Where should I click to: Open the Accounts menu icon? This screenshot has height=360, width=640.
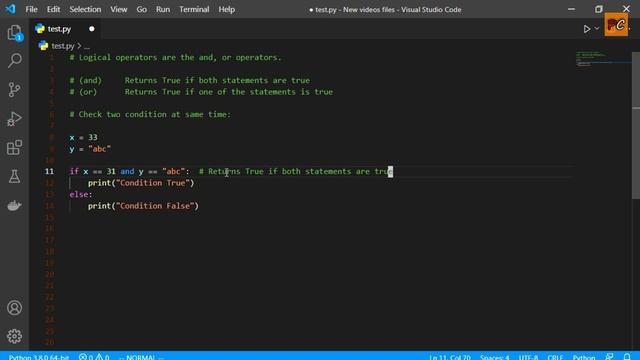coord(14,307)
